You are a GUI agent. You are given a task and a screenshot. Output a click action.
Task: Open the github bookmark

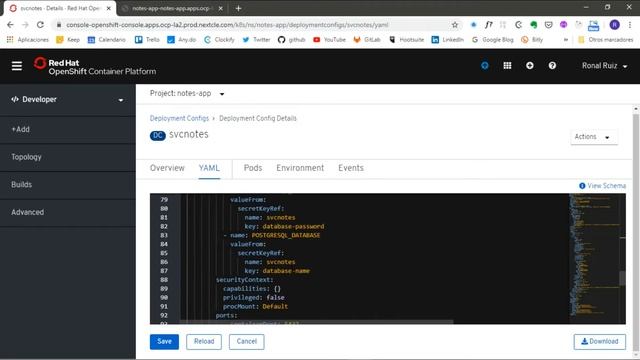coord(291,40)
